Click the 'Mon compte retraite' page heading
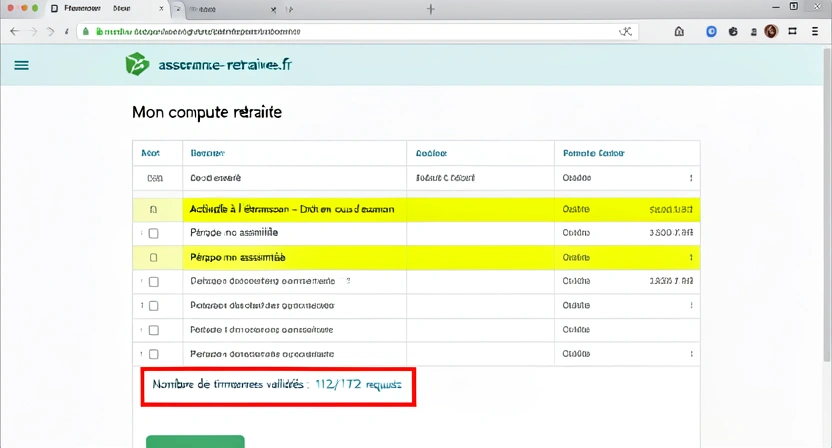832x448 pixels. coord(207,113)
